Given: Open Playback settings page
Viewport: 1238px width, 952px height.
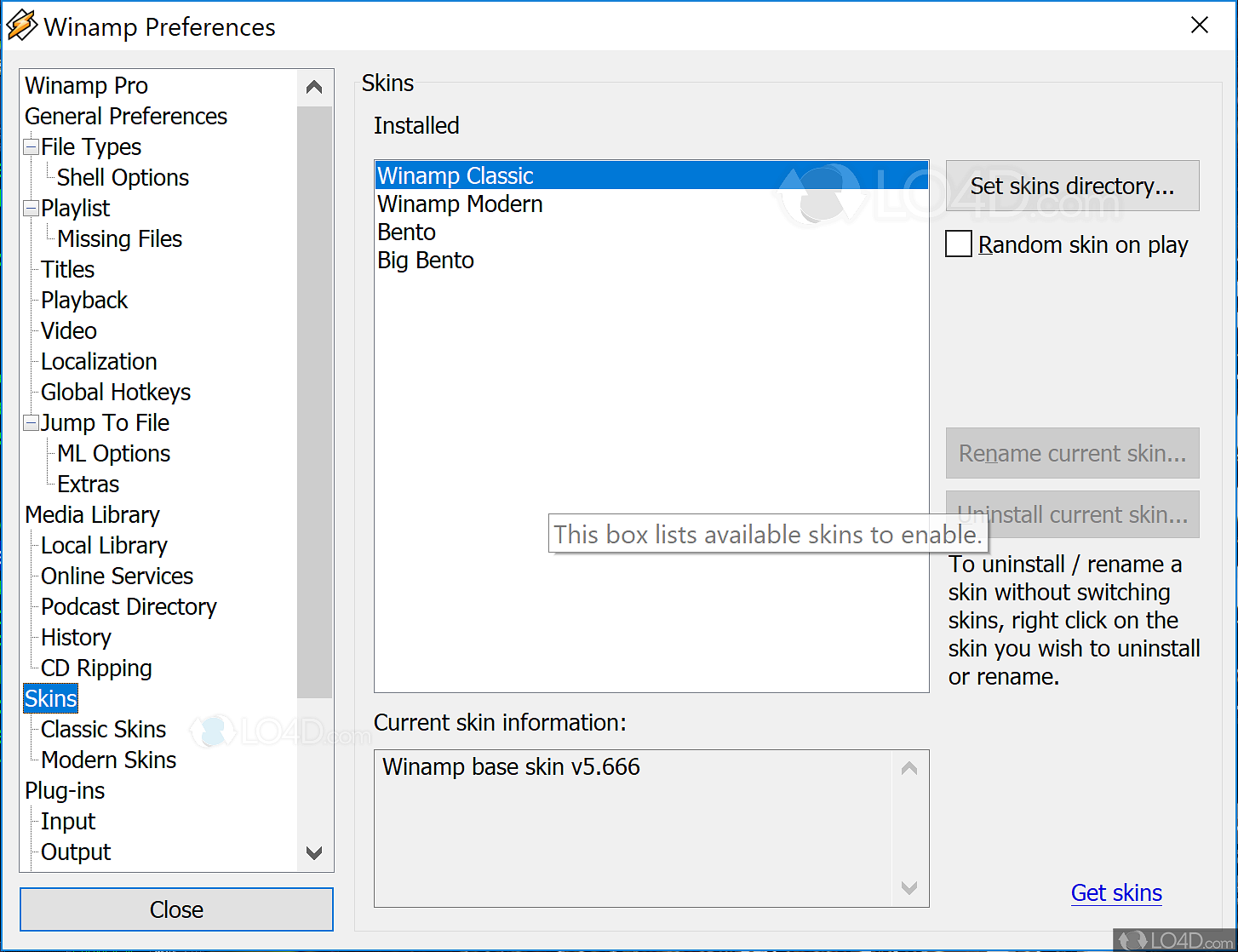Looking at the screenshot, I should click(84, 301).
